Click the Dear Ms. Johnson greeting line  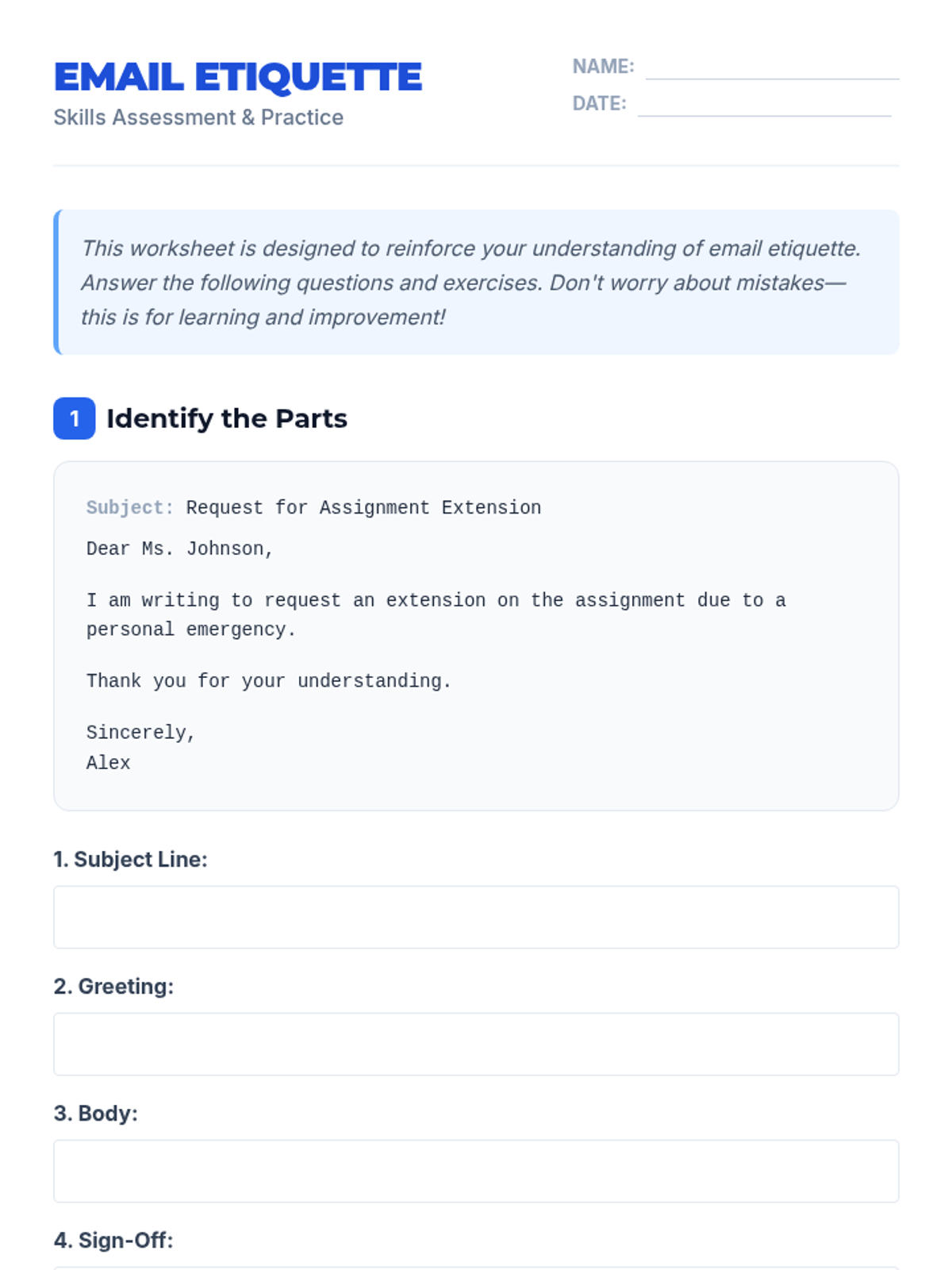click(x=180, y=549)
